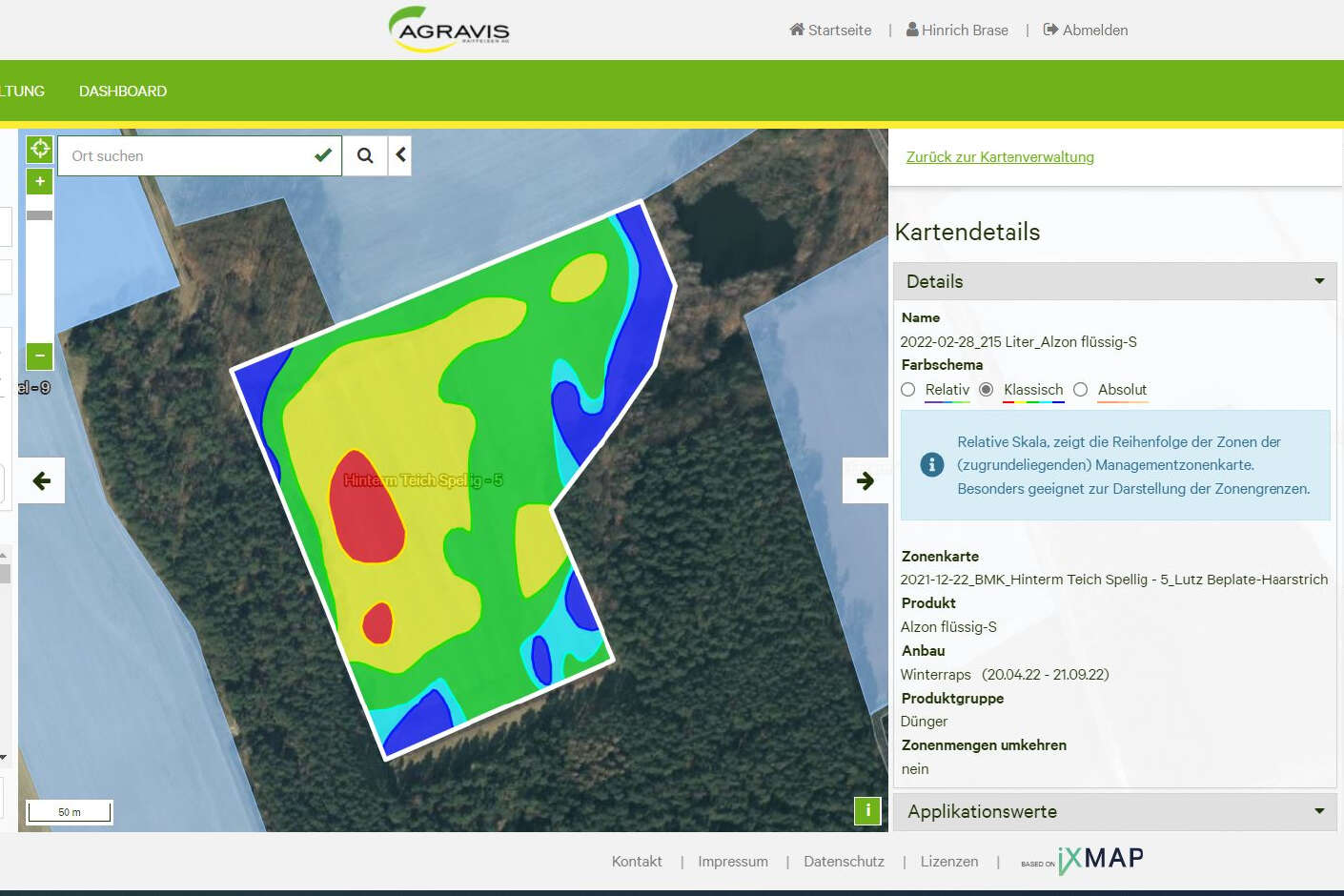Click the field label Hinterm Teich Spellig-5

click(x=423, y=480)
